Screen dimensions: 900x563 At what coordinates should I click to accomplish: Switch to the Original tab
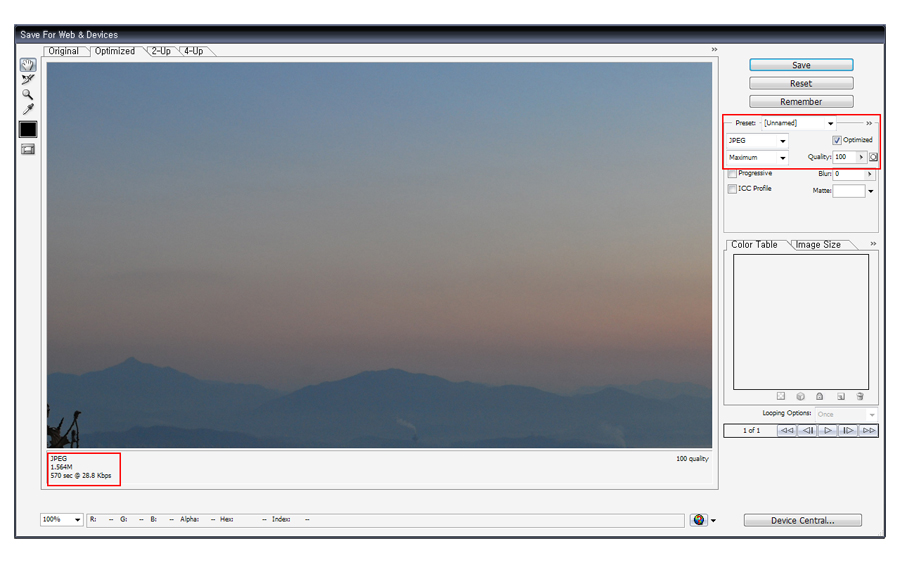click(x=64, y=51)
